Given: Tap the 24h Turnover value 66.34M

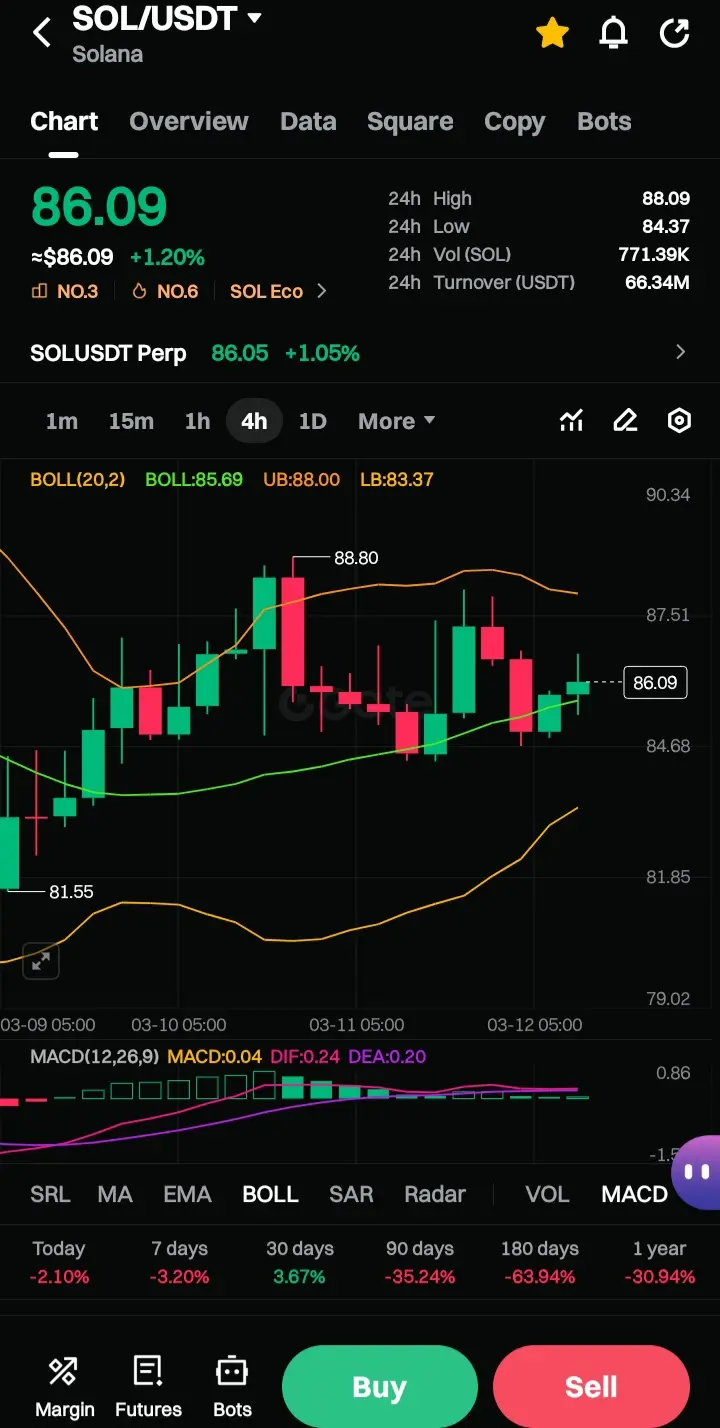Looking at the screenshot, I should coord(657,282).
